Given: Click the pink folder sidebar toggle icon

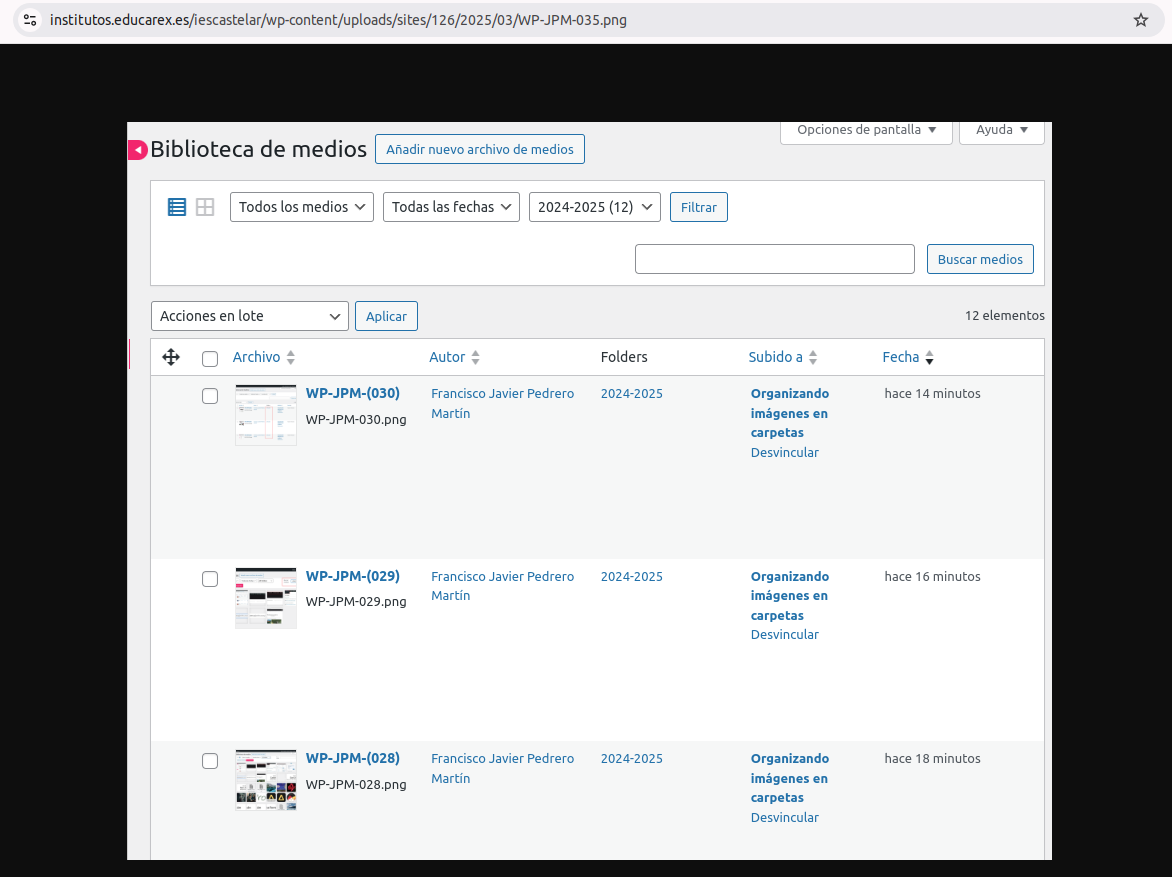Looking at the screenshot, I should click(x=137, y=150).
